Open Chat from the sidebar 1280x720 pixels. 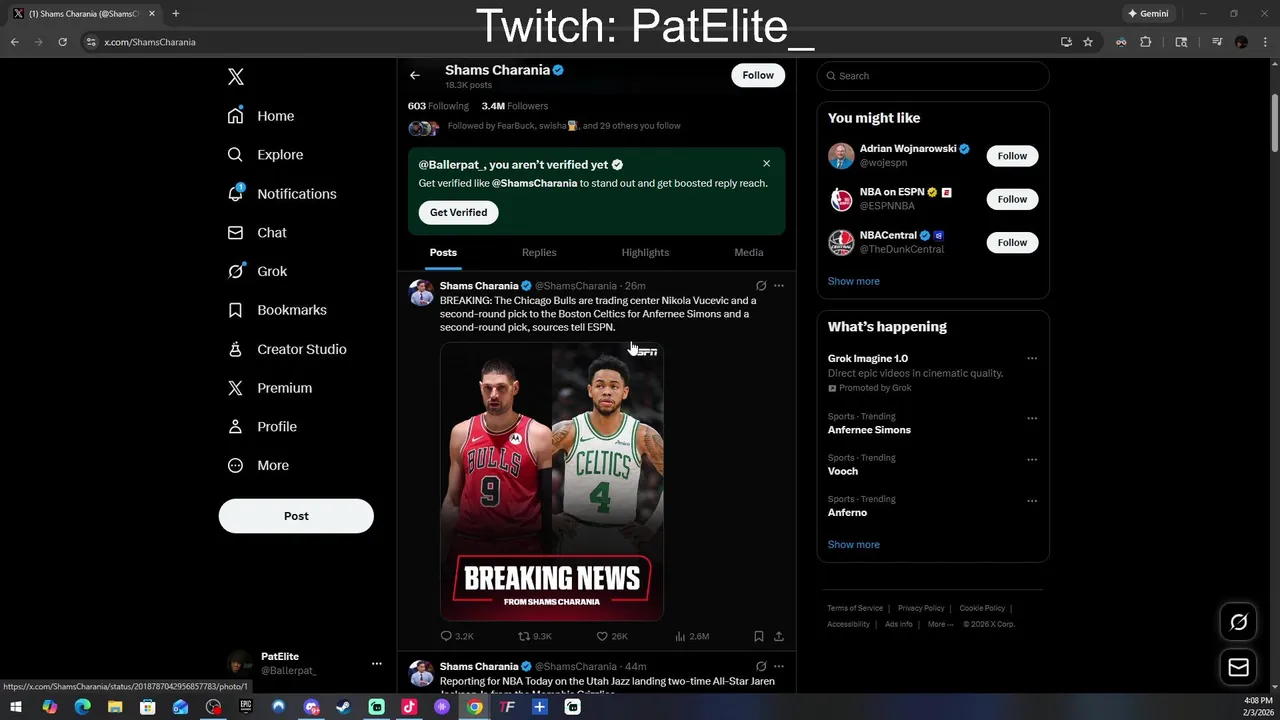(257, 233)
